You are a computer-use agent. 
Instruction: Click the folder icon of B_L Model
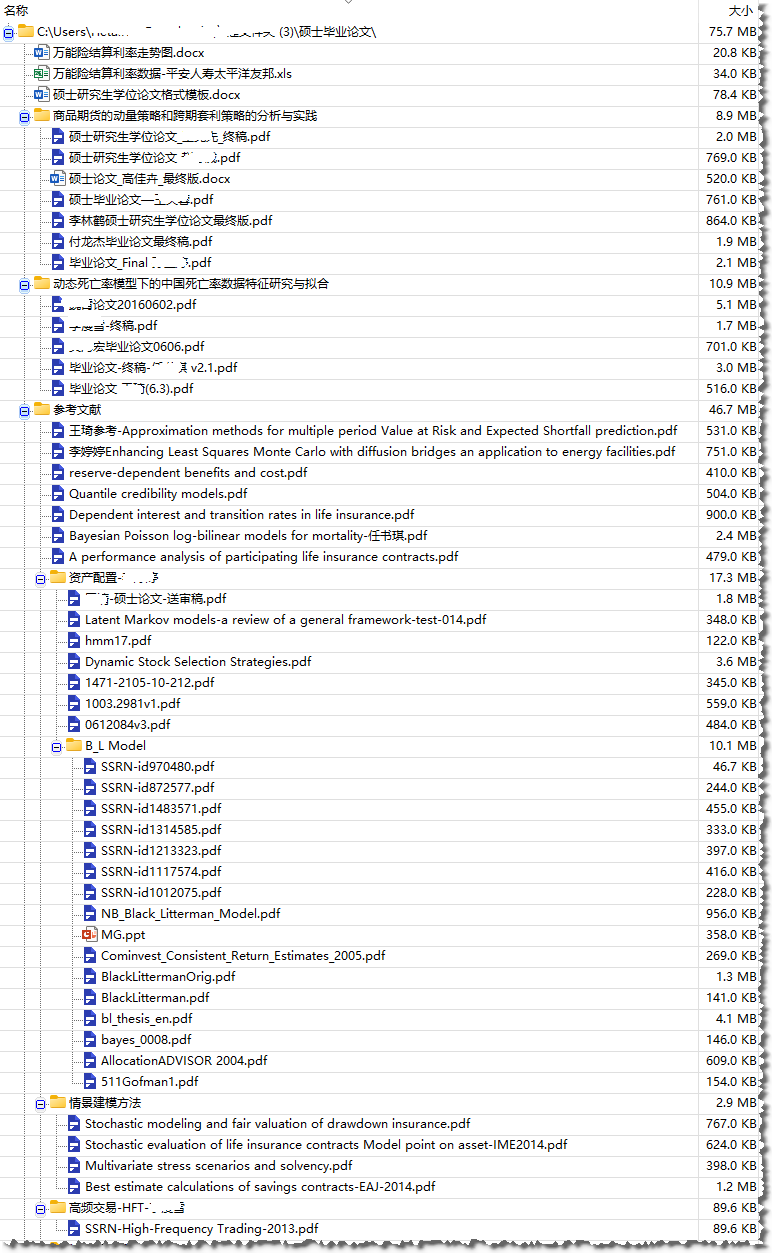pyautogui.click(x=74, y=745)
